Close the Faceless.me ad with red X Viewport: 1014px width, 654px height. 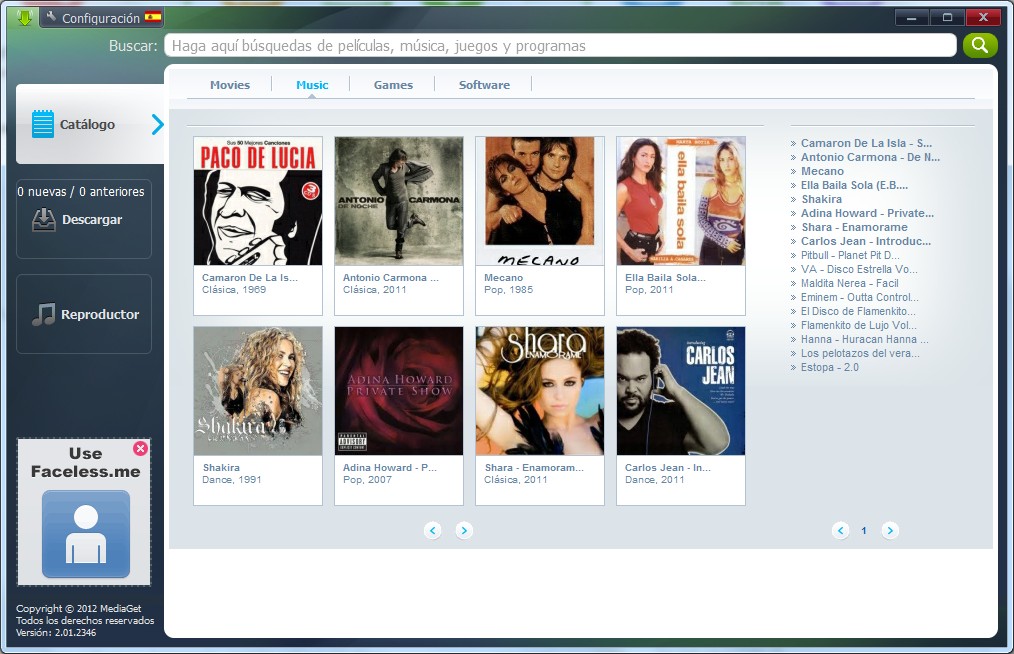click(x=140, y=448)
